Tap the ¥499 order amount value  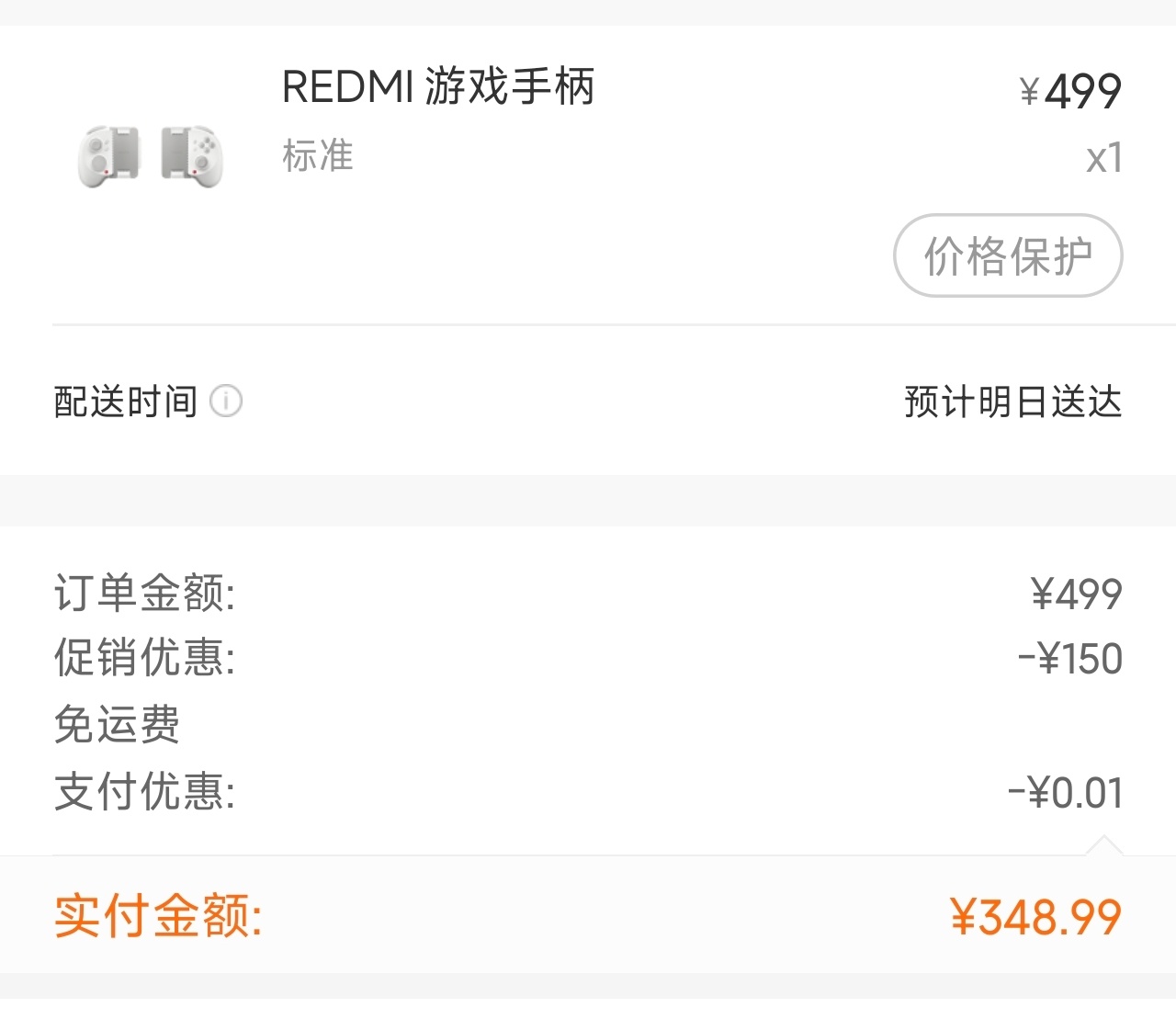1076,594
